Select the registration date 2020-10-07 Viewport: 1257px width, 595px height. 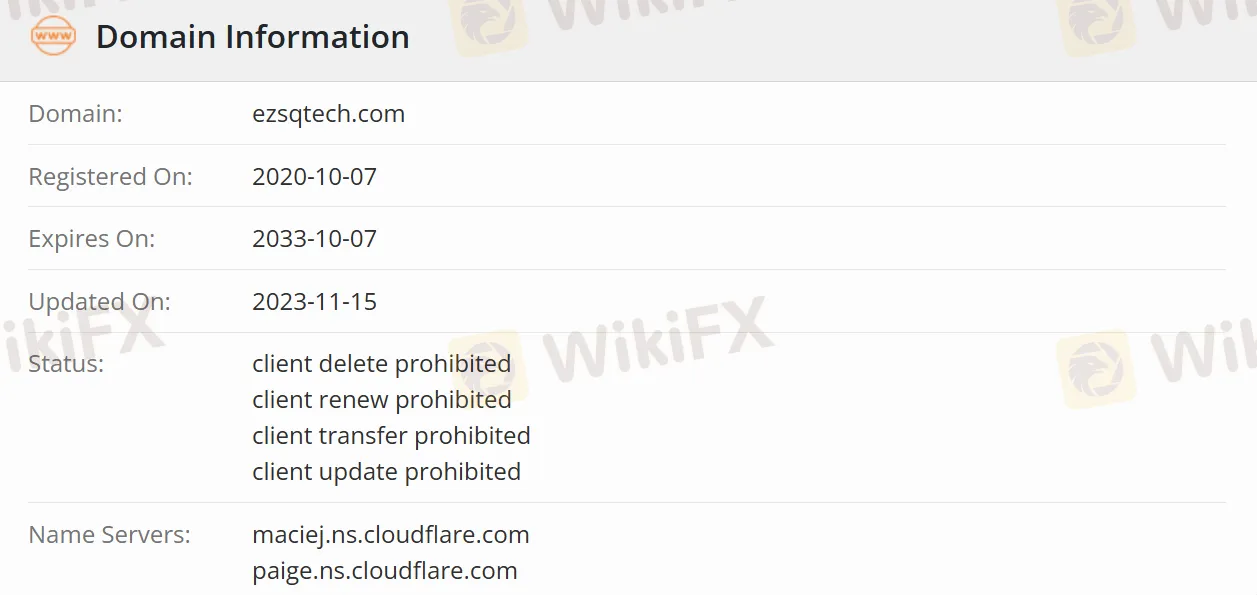coord(314,177)
